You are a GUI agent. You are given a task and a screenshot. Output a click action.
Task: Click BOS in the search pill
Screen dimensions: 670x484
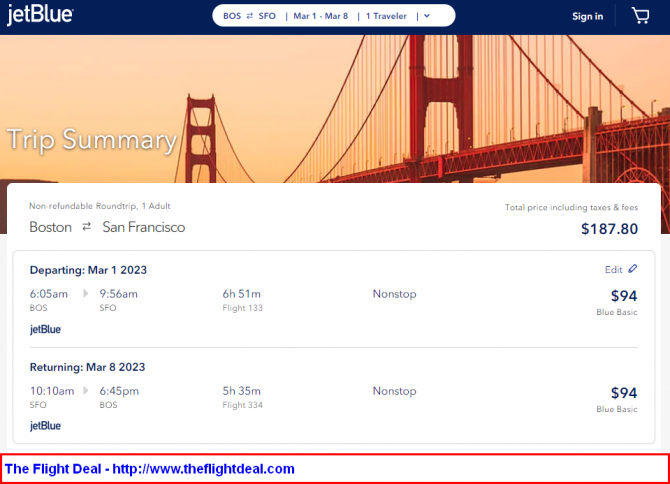pyautogui.click(x=232, y=16)
